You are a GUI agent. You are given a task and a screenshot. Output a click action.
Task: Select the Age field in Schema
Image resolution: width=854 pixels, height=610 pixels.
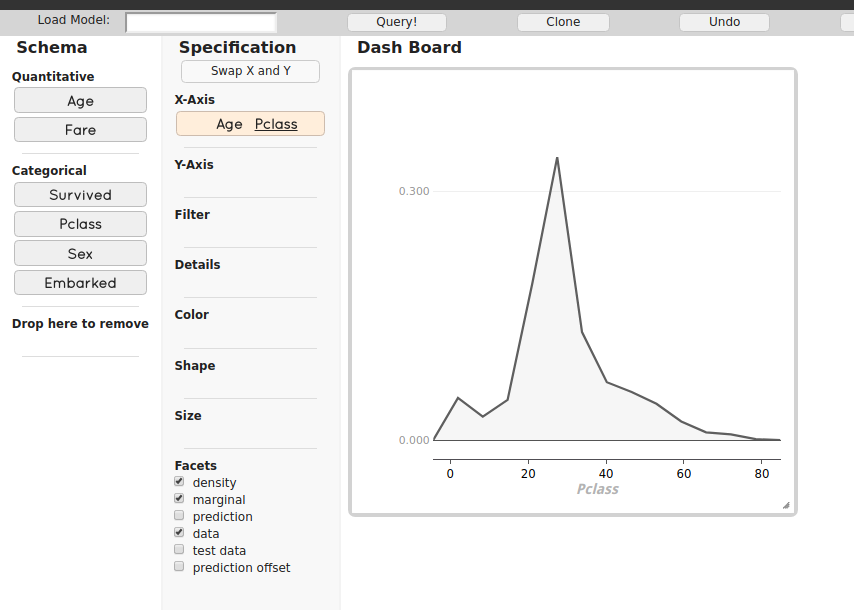(80, 101)
